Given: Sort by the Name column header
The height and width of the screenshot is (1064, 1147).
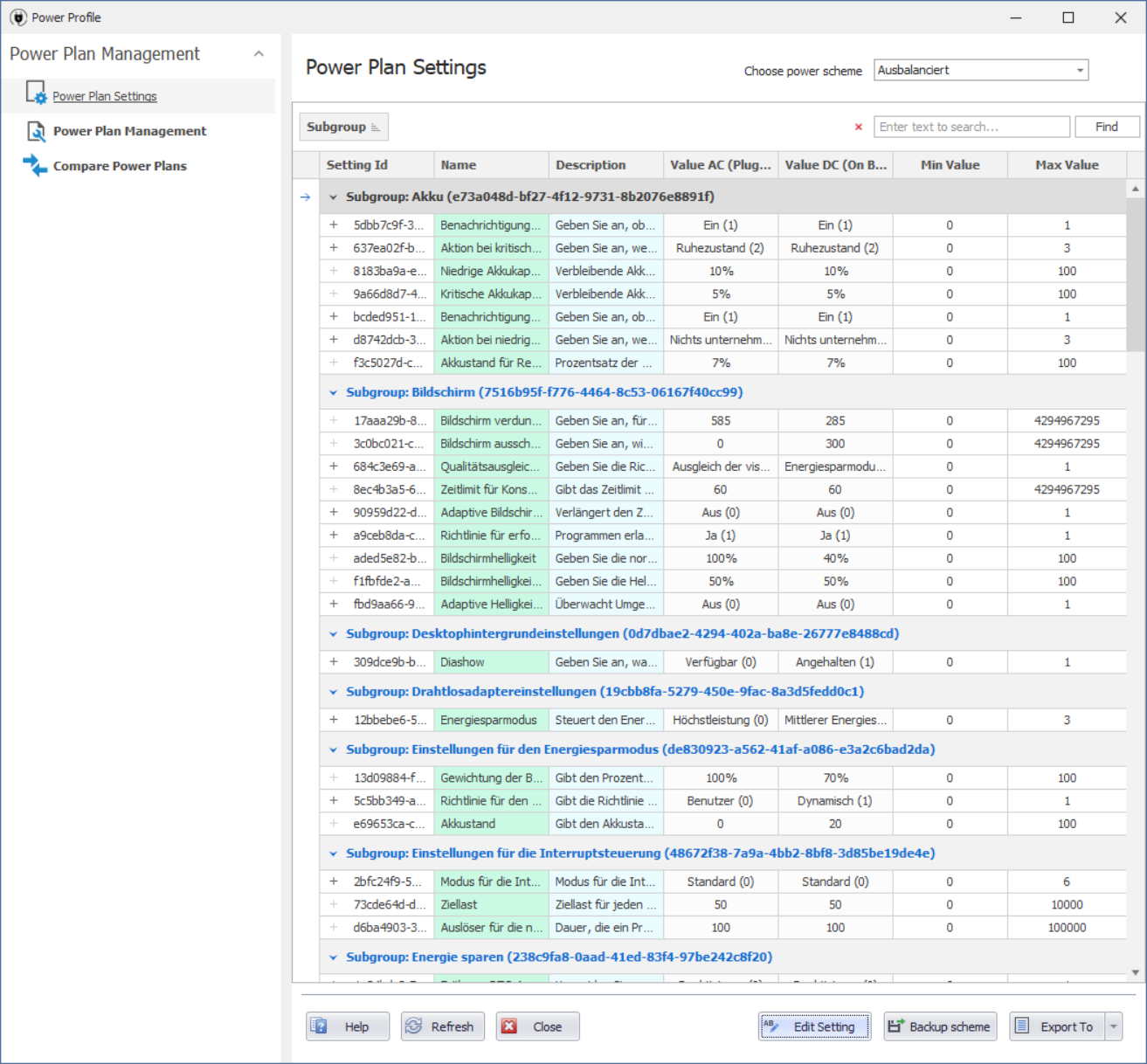Looking at the screenshot, I should [x=491, y=165].
